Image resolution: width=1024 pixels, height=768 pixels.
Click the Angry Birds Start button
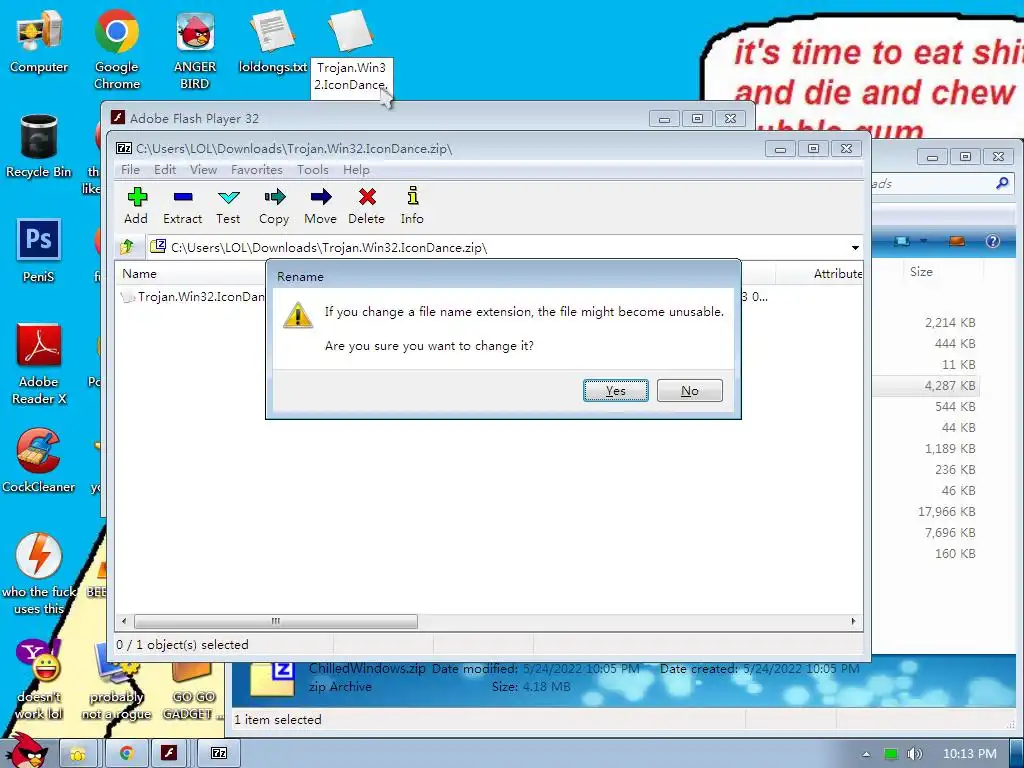pyautogui.click(x=26, y=751)
